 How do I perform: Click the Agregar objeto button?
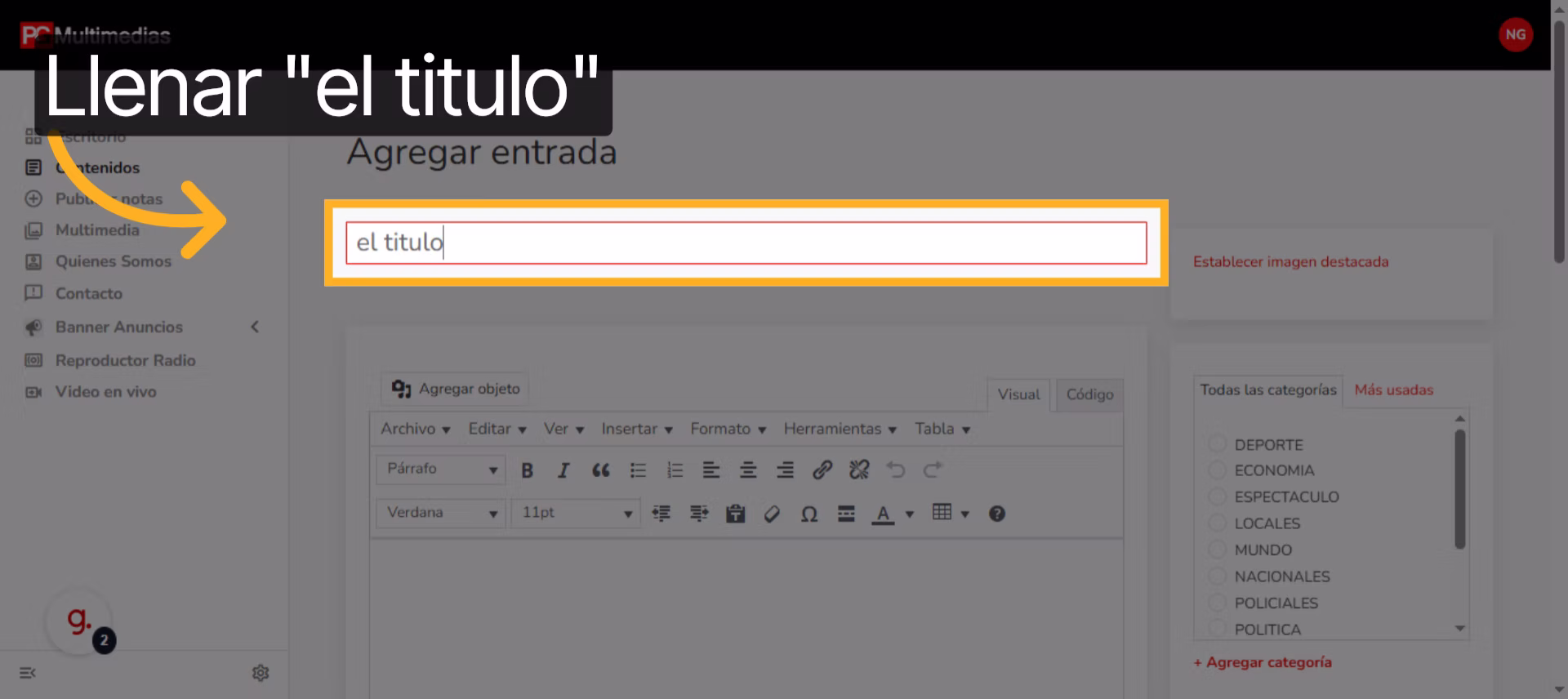point(456,389)
